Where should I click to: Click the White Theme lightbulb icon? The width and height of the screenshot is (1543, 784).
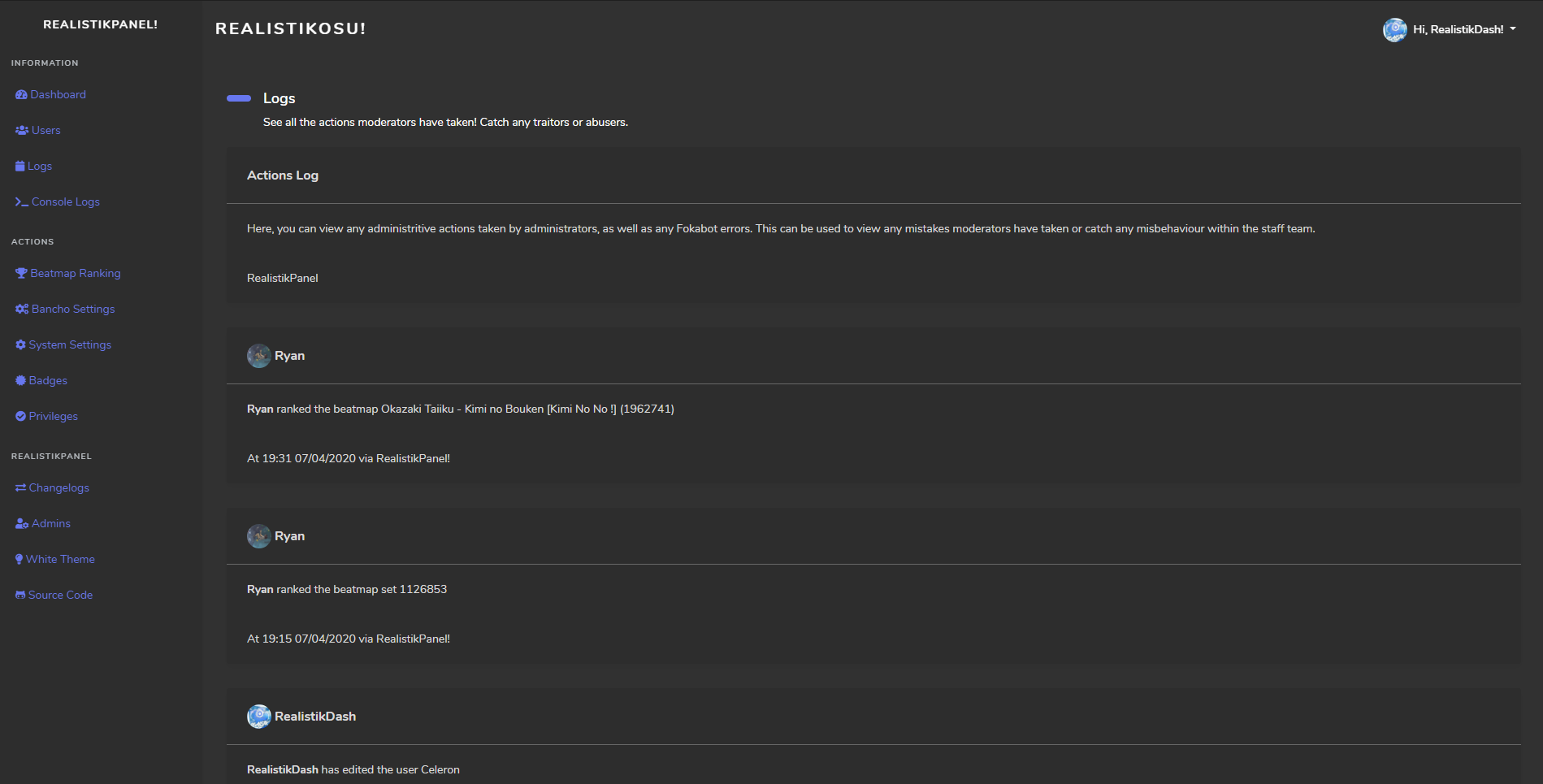[19, 560]
